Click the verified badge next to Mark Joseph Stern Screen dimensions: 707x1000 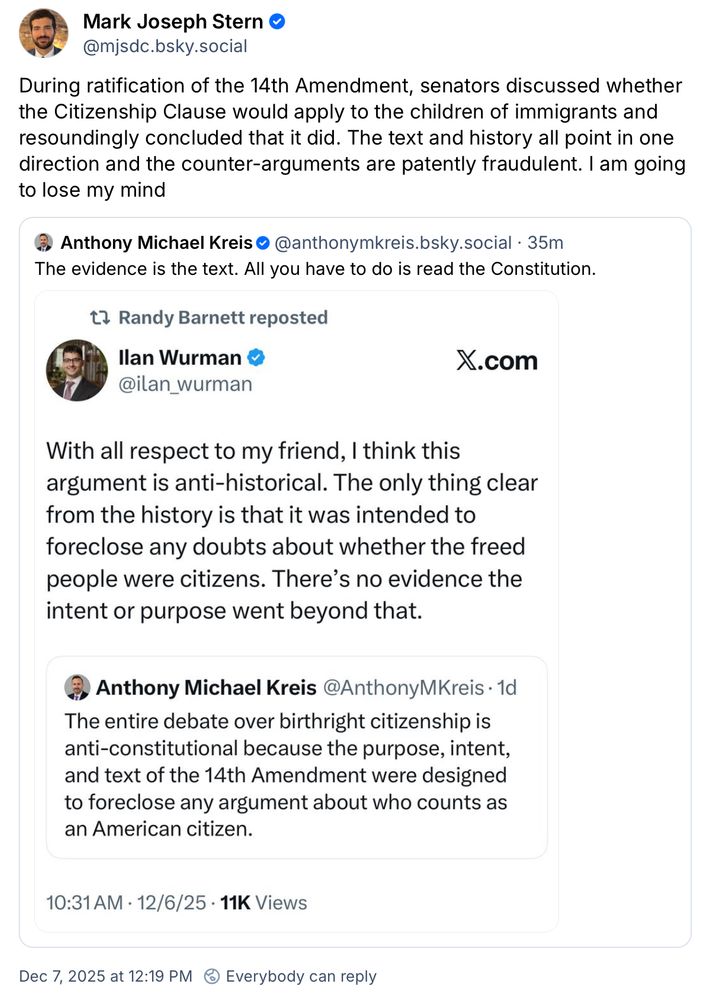tap(277, 22)
